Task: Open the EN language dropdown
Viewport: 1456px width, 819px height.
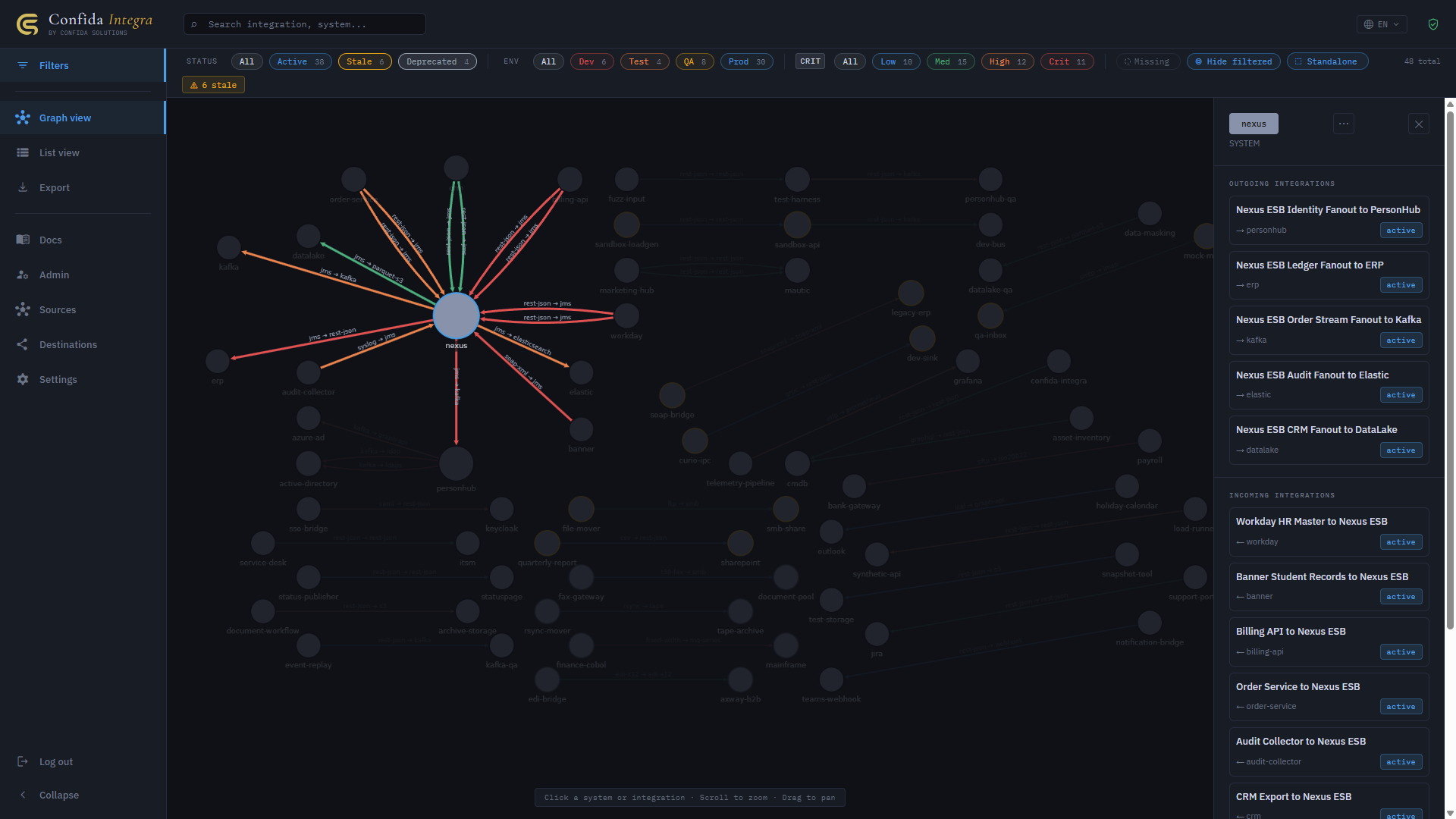Action: pyautogui.click(x=1382, y=24)
